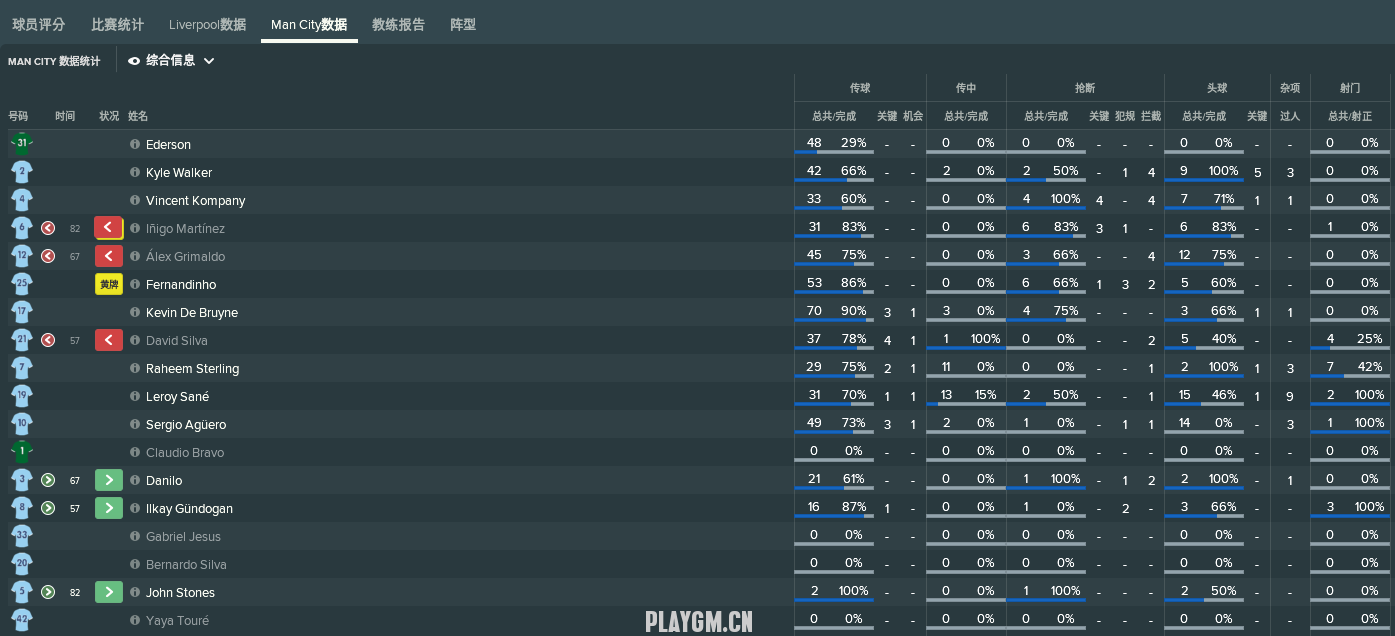Open the 综合信息 view dropdown
The width and height of the screenshot is (1395, 636).
[x=171, y=61]
